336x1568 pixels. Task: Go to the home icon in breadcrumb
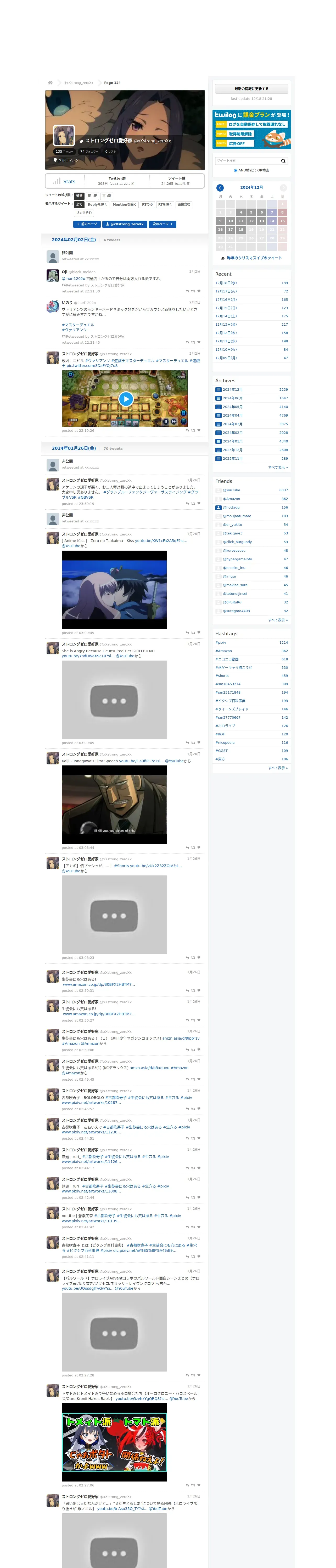pyautogui.click(x=50, y=83)
